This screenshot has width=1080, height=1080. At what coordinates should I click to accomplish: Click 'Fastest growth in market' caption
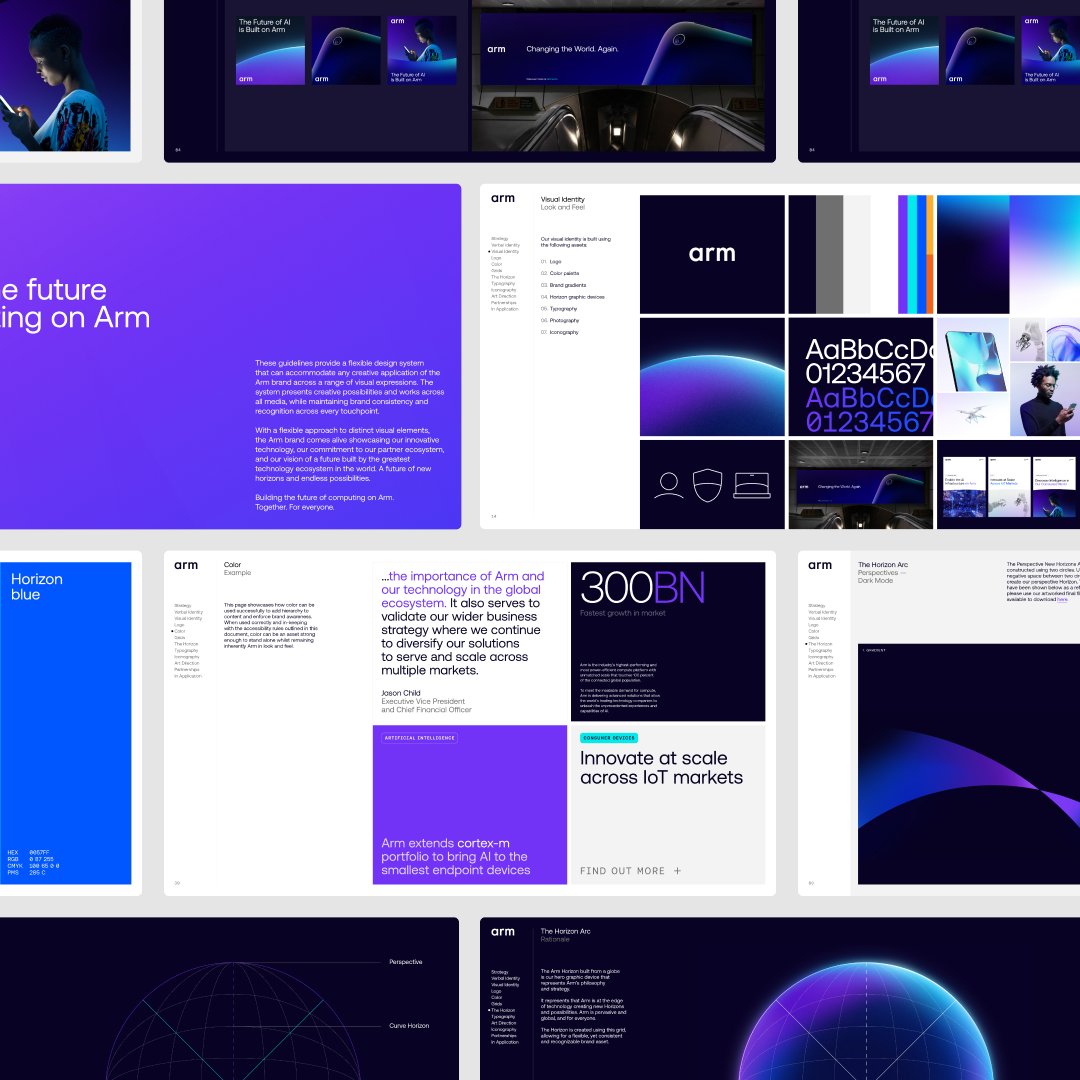623,613
